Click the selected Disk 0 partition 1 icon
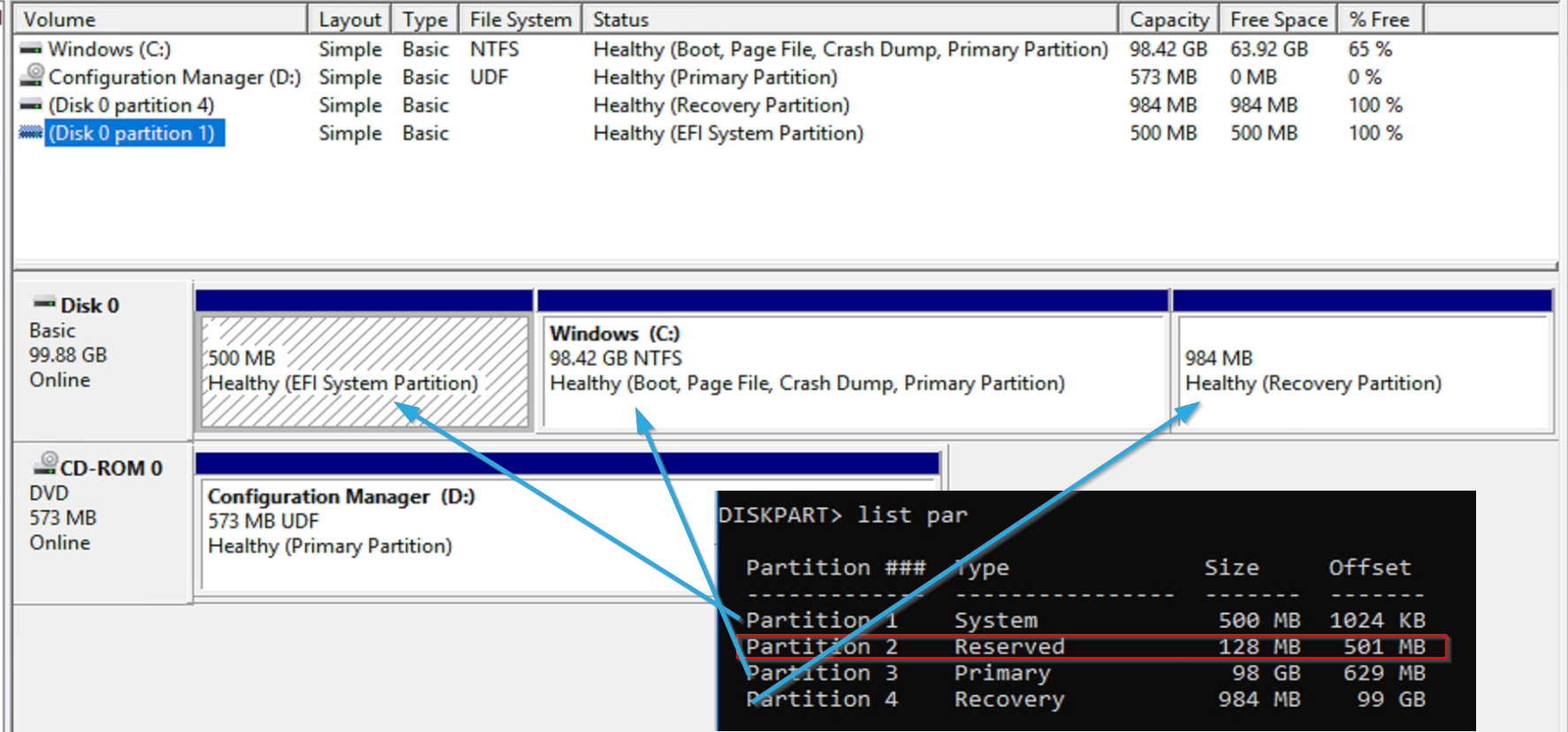This screenshot has height=732, width=1568. pos(31,133)
